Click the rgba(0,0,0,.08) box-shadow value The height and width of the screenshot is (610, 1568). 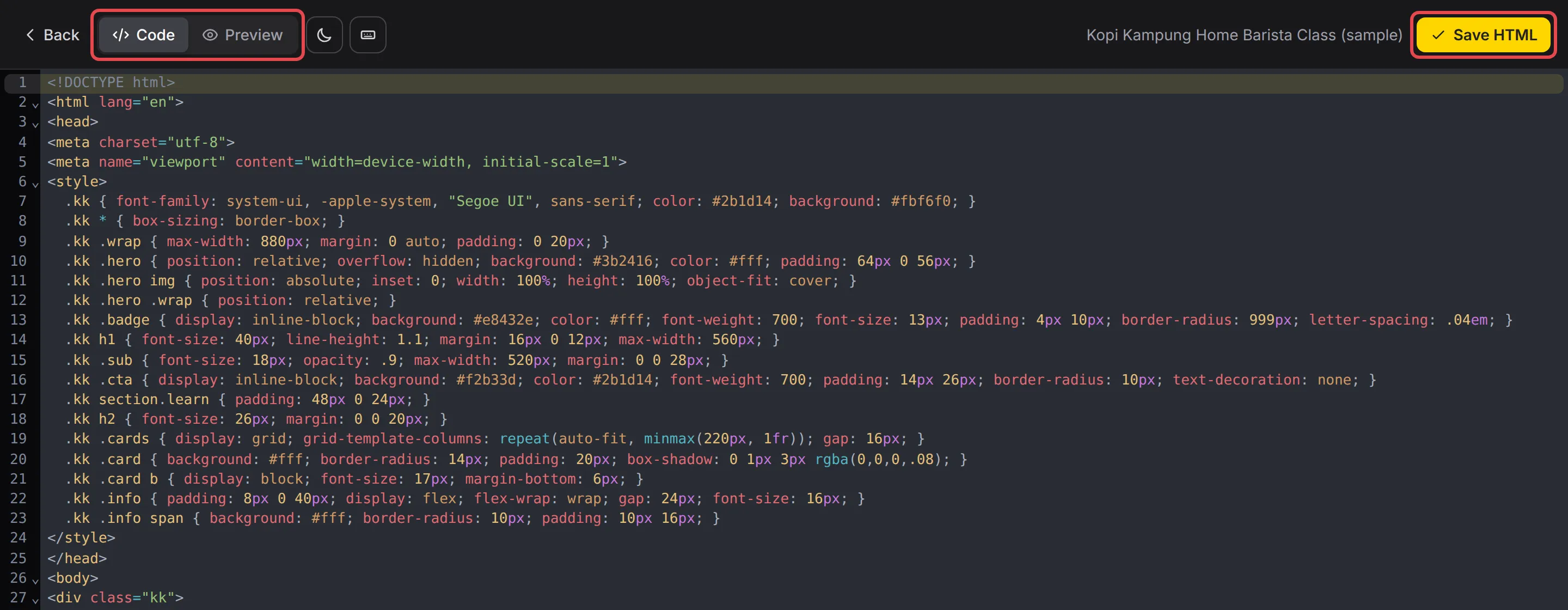(x=878, y=459)
